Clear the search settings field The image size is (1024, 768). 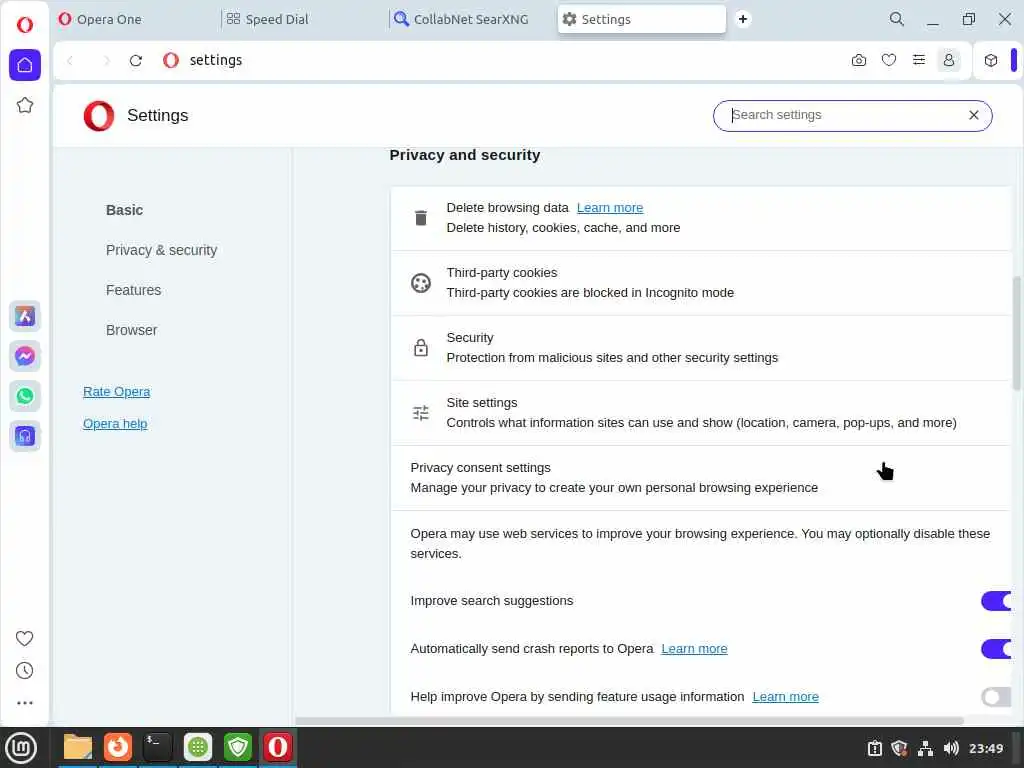point(974,115)
